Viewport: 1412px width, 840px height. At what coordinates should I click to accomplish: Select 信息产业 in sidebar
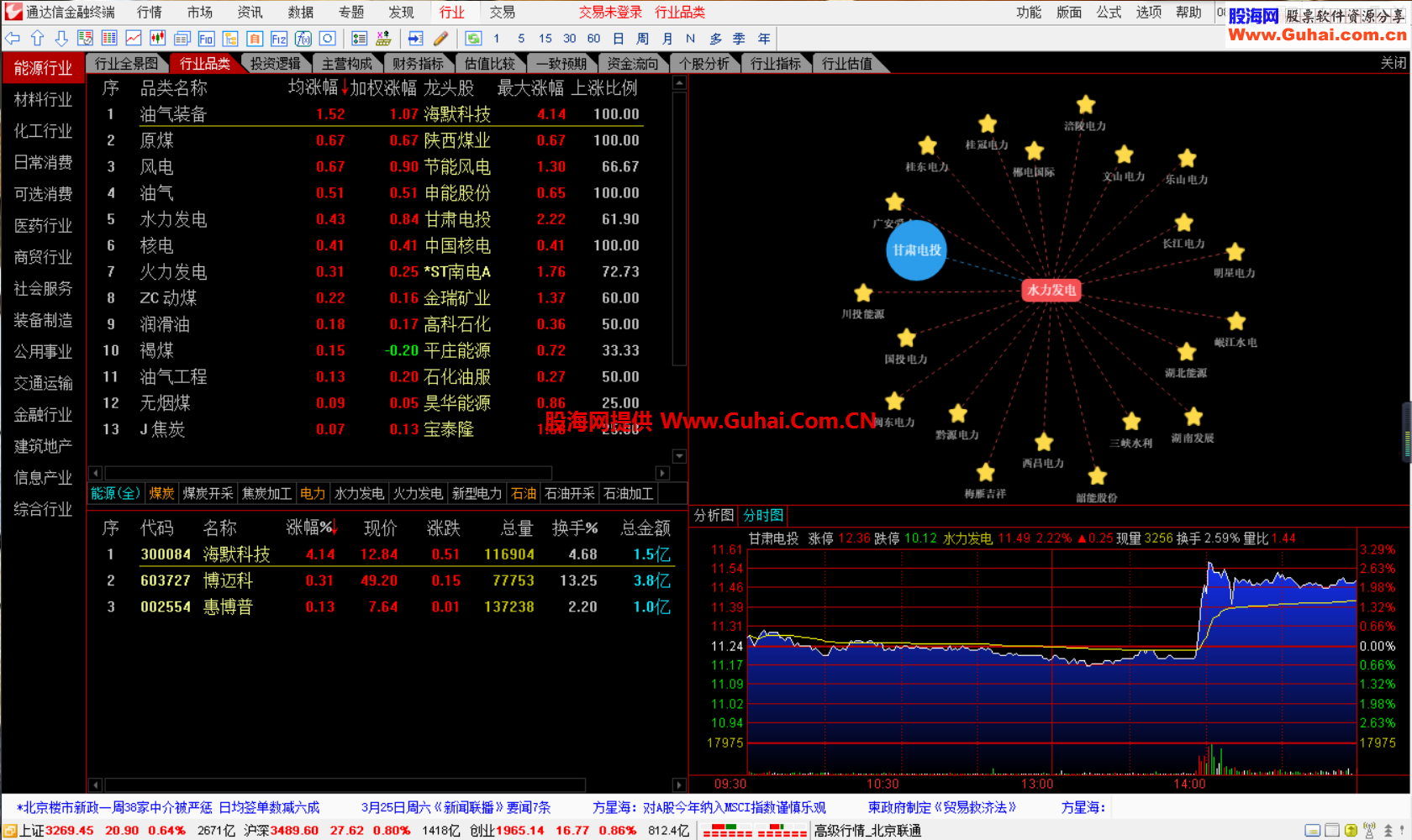[x=43, y=478]
